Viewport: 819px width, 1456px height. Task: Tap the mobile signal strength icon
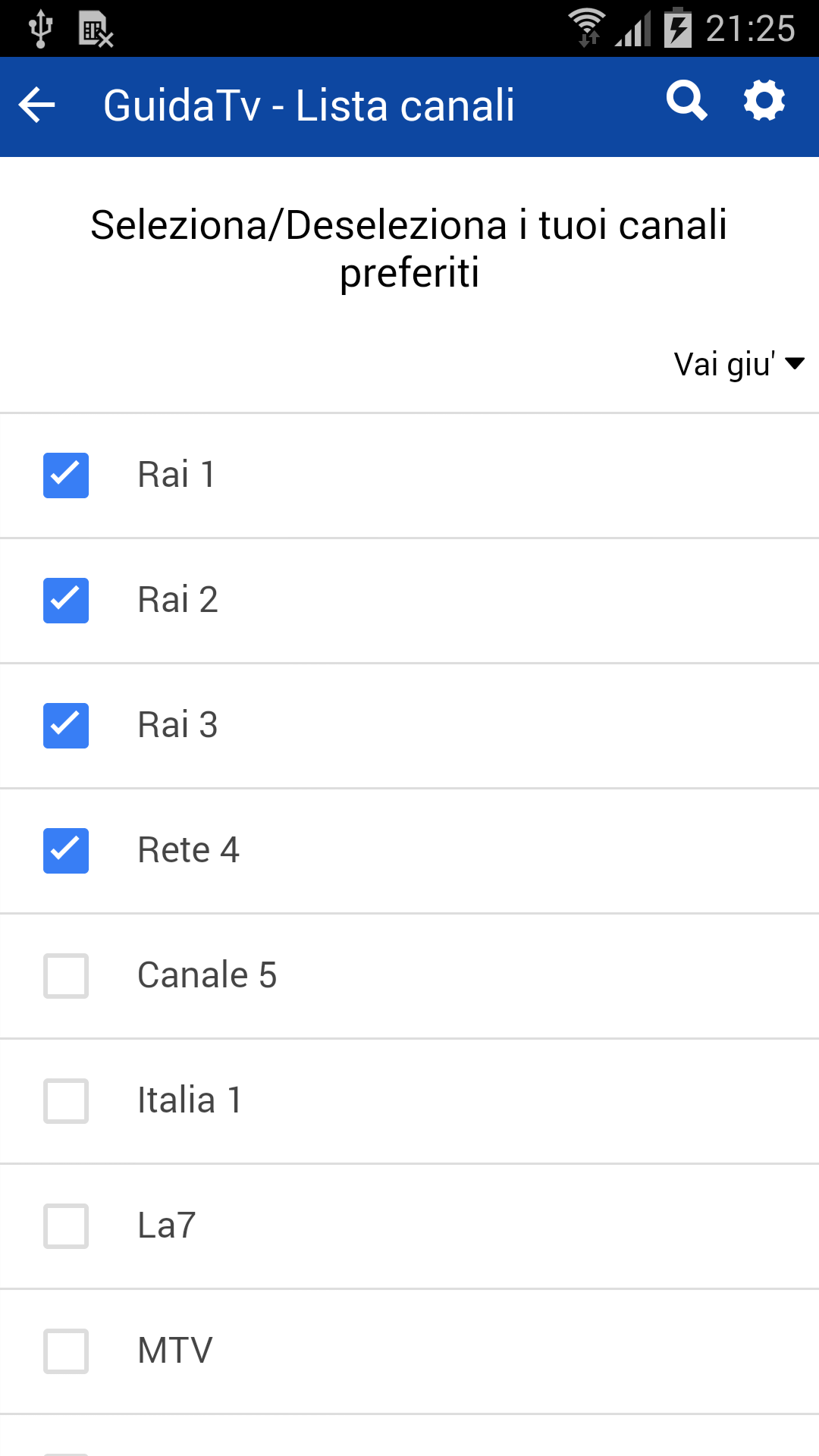(633, 30)
